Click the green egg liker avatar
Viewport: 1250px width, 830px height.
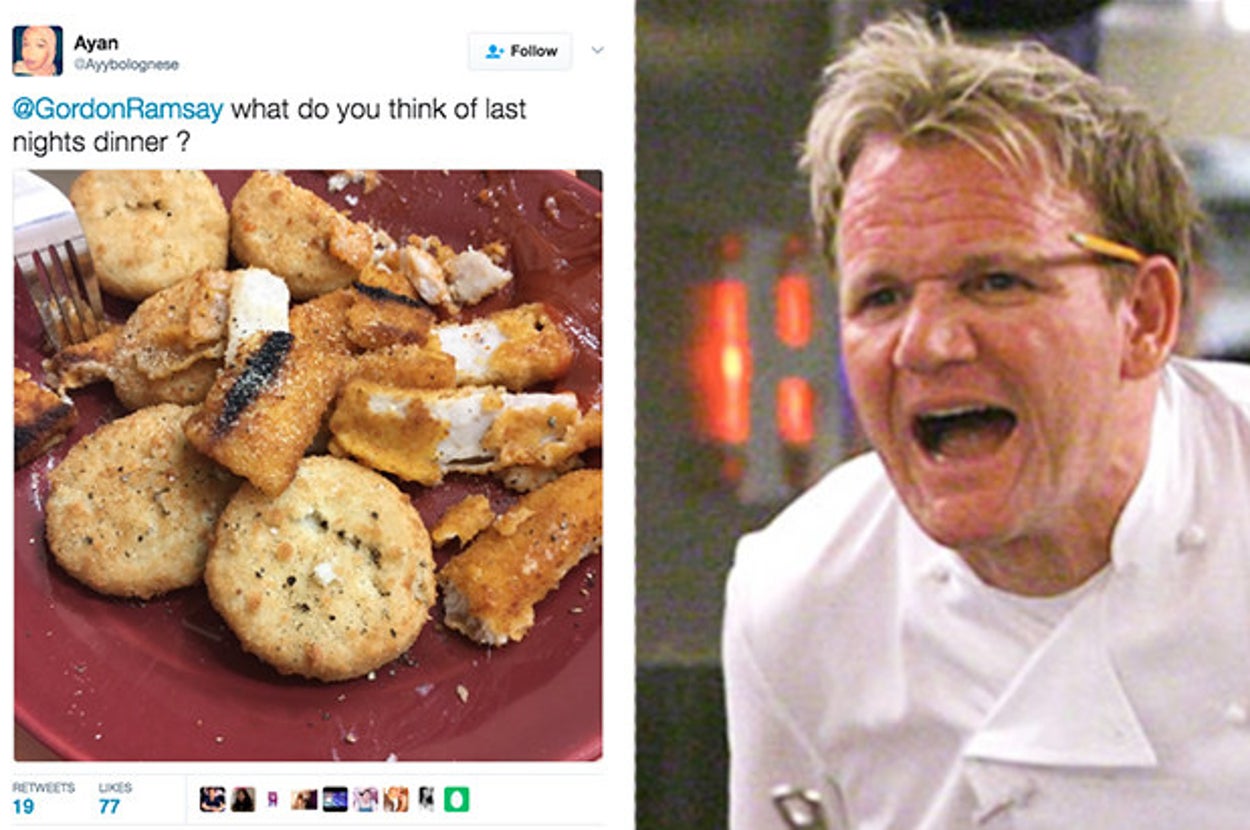pos(456,799)
